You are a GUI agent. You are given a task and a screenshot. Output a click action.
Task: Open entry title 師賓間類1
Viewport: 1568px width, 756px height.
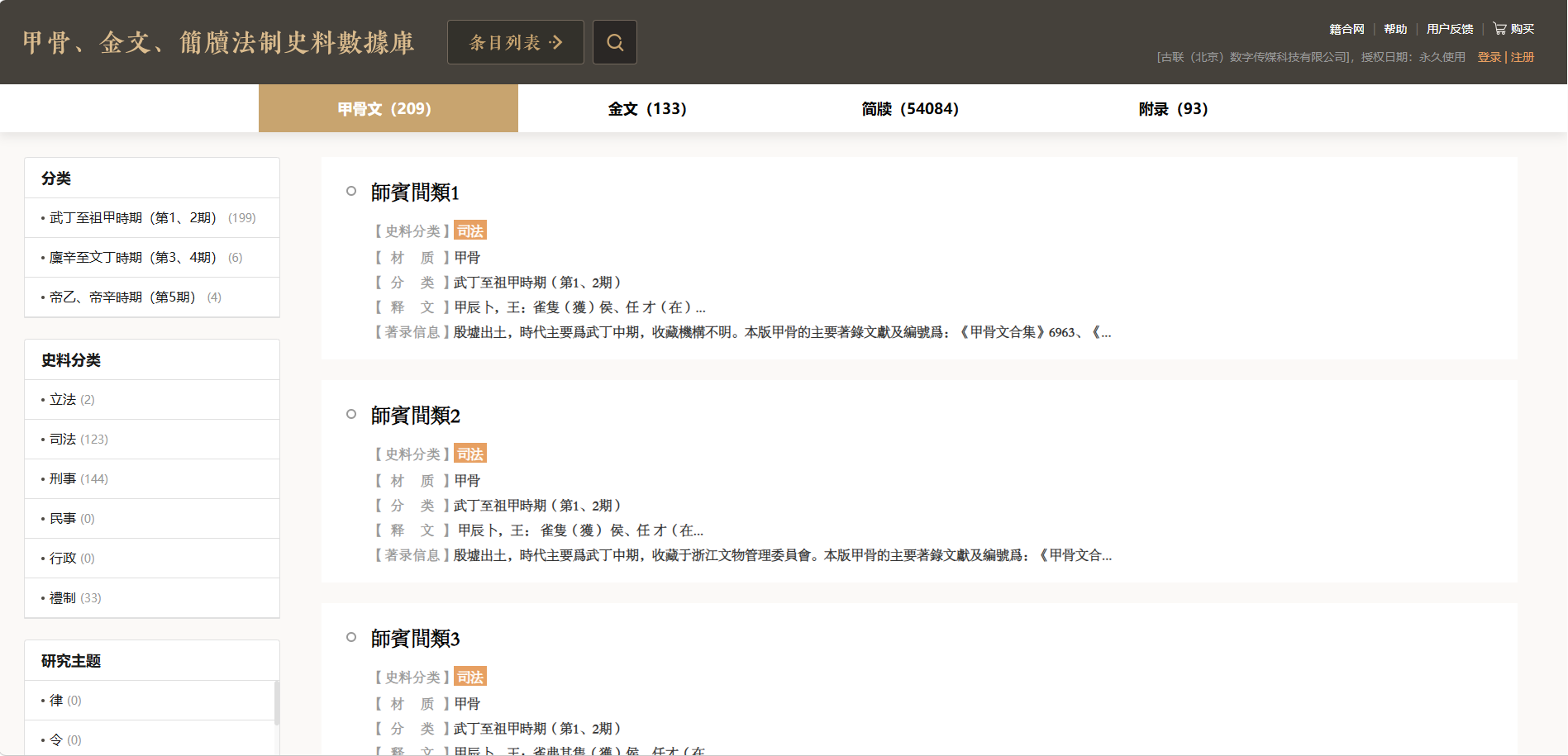(x=415, y=193)
